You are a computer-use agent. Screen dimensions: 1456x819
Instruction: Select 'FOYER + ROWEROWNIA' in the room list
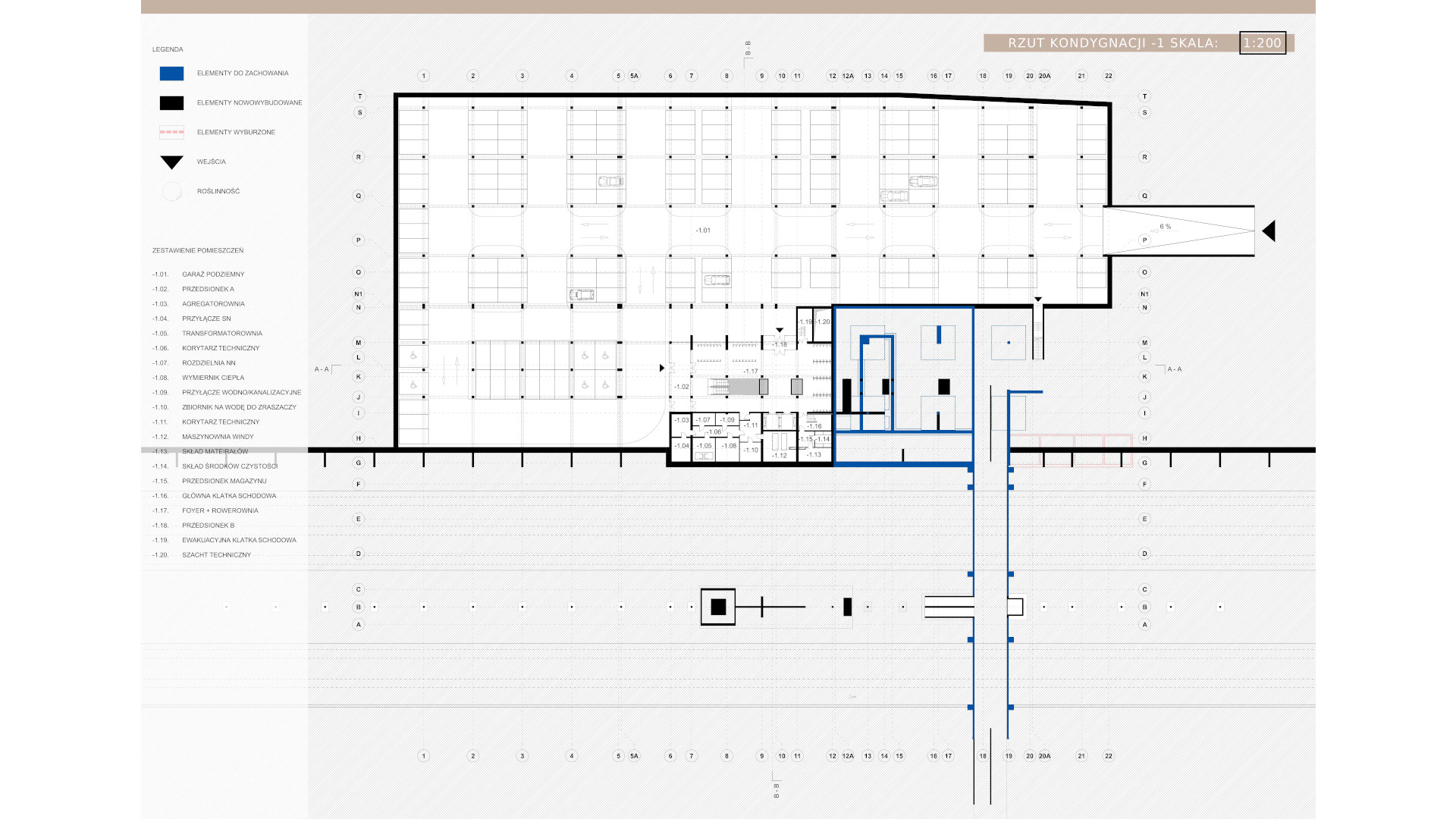point(220,511)
